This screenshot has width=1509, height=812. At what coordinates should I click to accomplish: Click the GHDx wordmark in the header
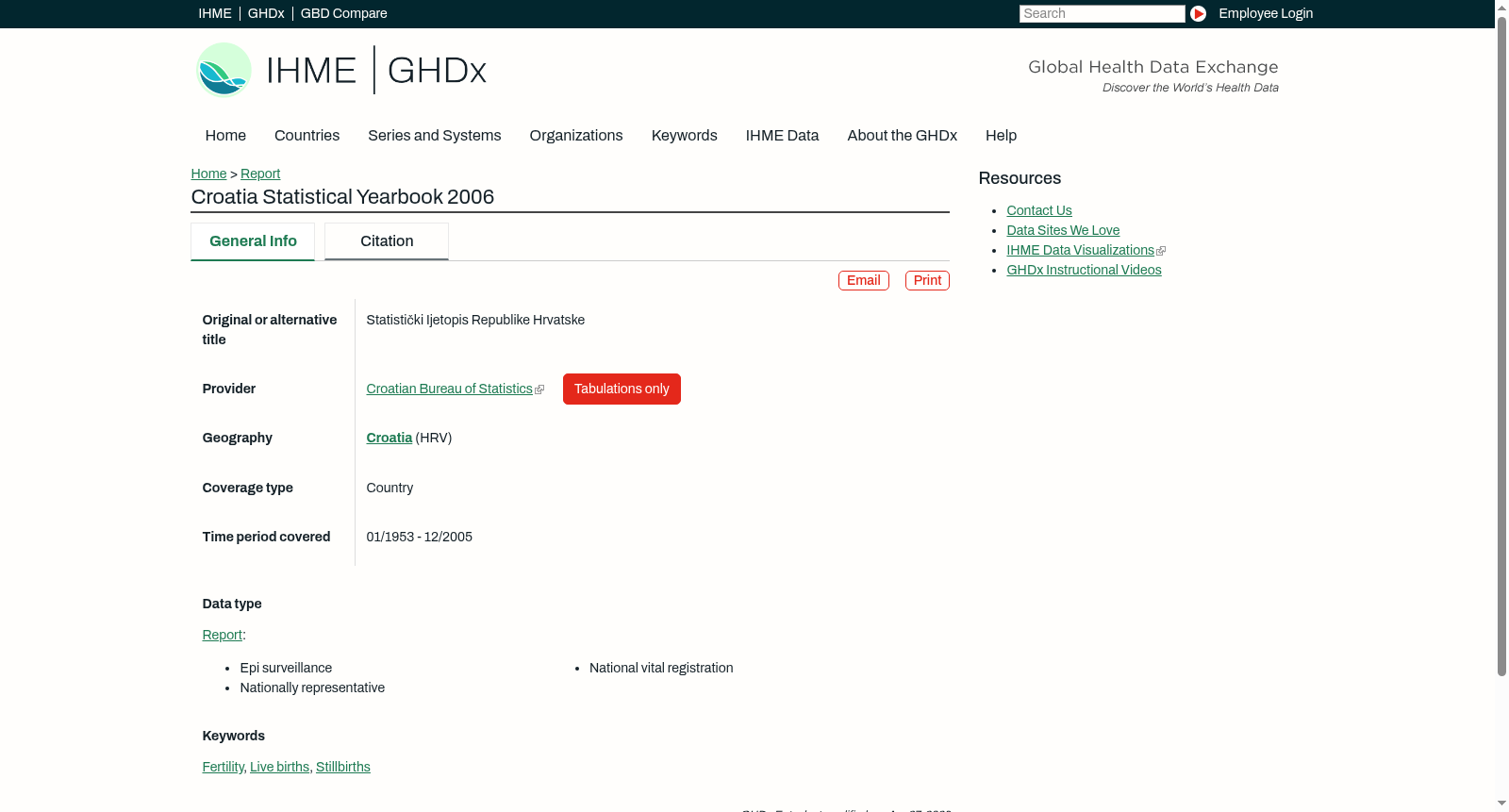pos(437,71)
